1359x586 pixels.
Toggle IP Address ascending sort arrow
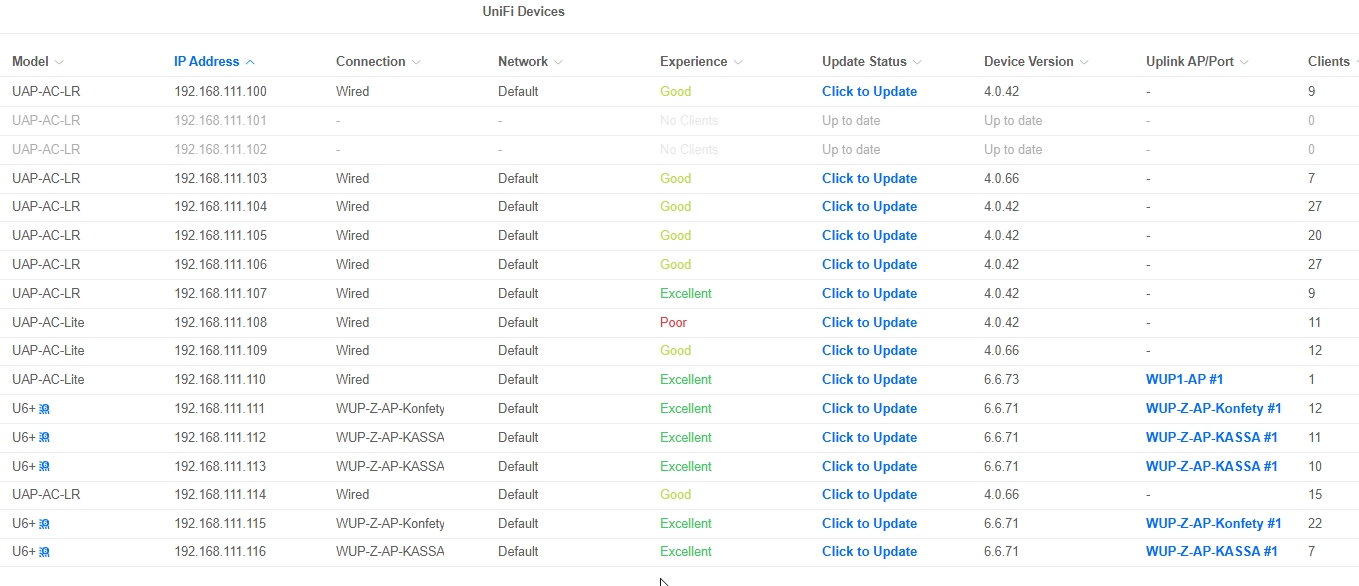click(250, 62)
